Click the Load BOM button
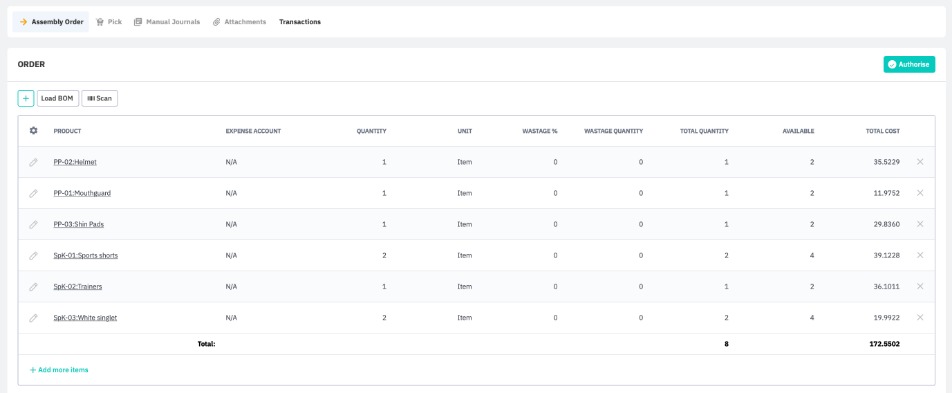952x393 pixels. pyautogui.click(x=58, y=98)
